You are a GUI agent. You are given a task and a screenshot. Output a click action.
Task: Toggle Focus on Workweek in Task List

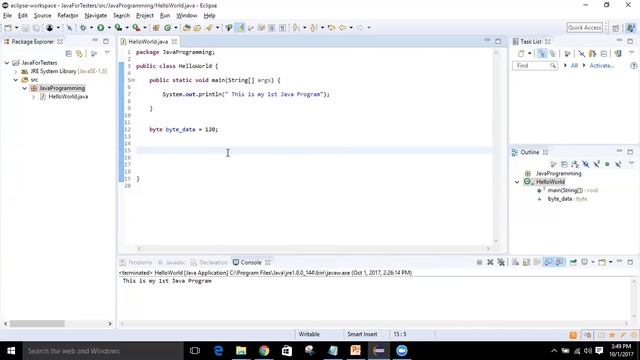coord(567,53)
